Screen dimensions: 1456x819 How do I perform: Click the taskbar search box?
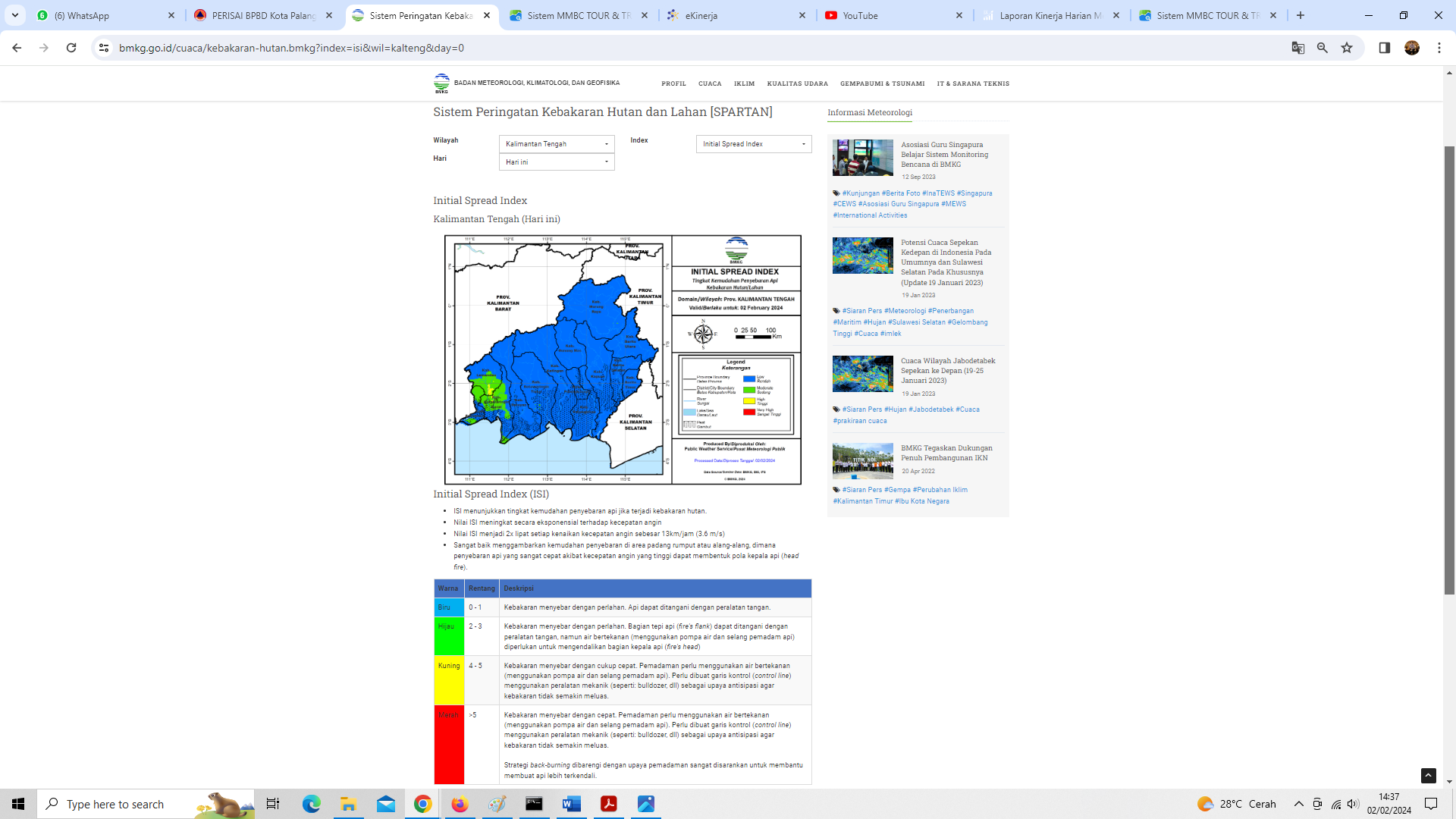coord(146,804)
